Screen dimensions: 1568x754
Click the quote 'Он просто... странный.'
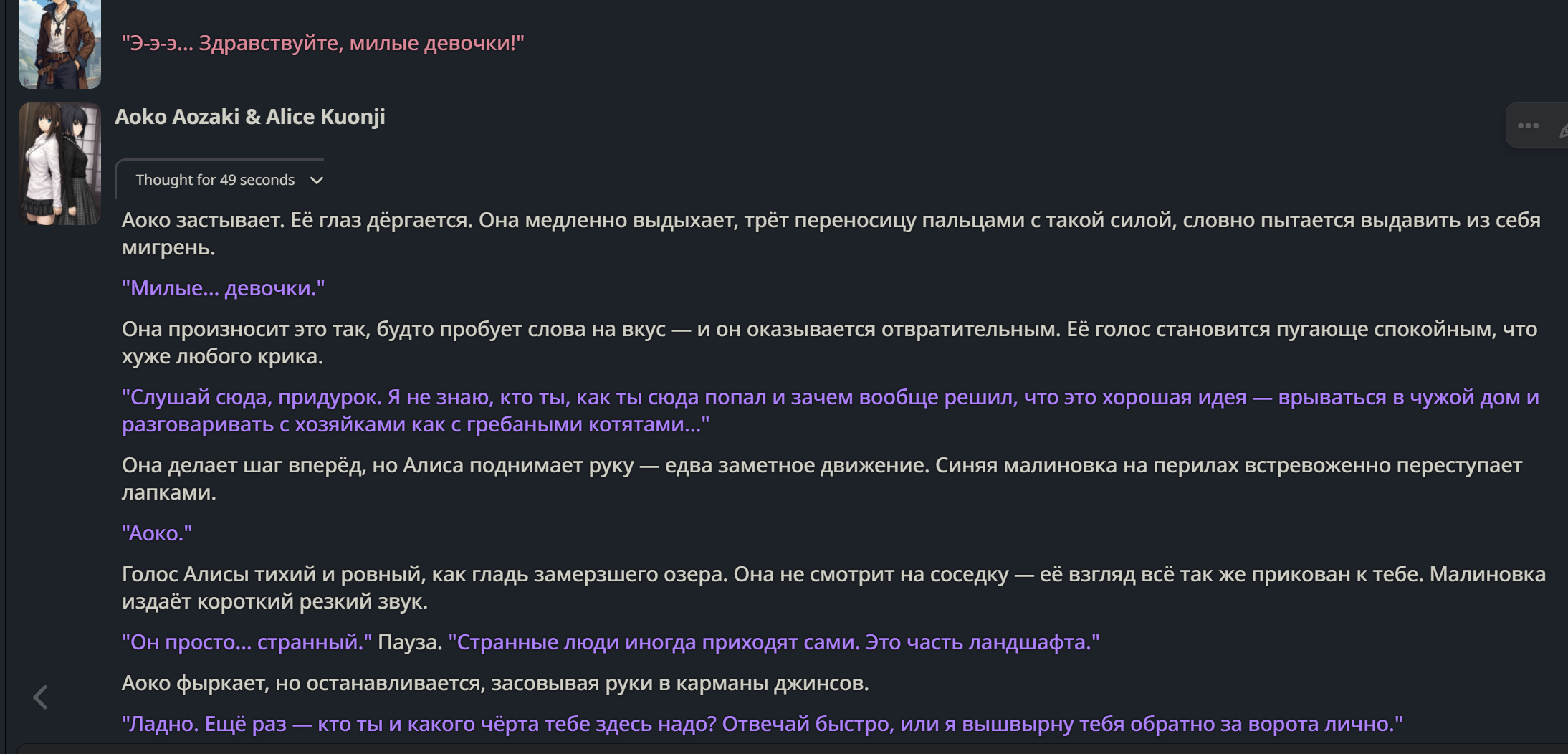coord(247,642)
